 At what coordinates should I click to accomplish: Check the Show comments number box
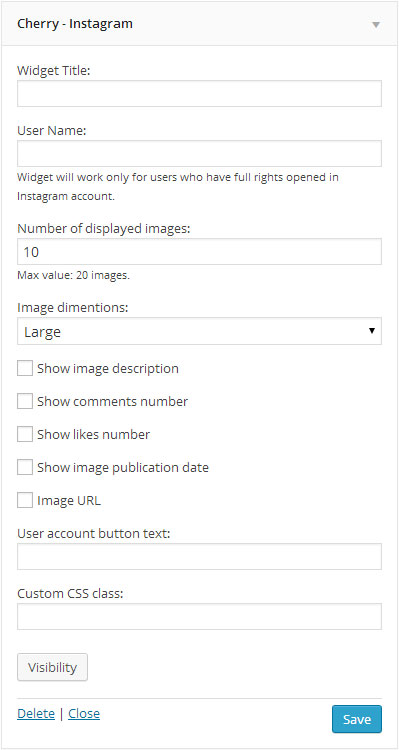click(x=25, y=401)
